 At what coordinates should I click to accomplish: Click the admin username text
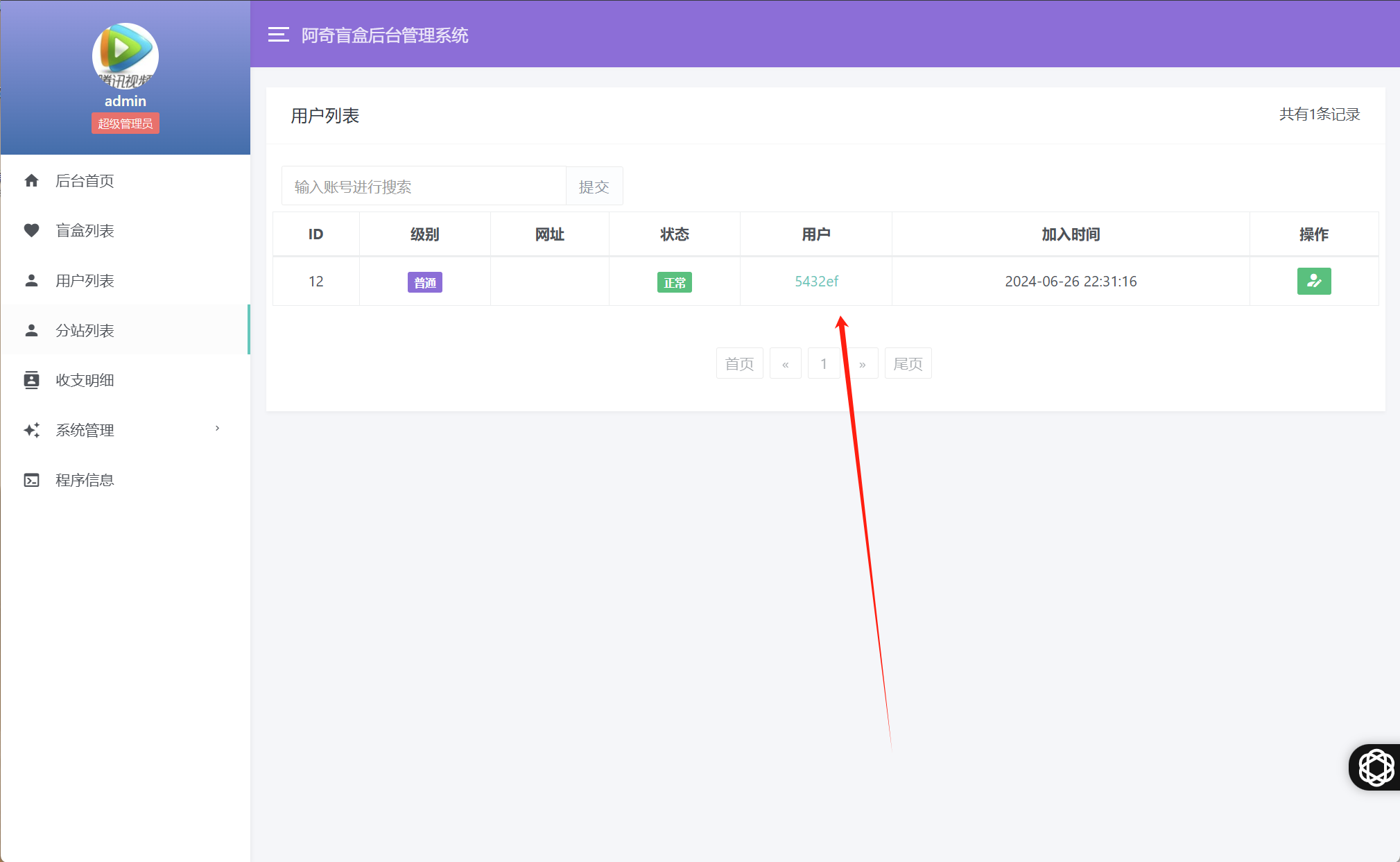pyautogui.click(x=126, y=101)
